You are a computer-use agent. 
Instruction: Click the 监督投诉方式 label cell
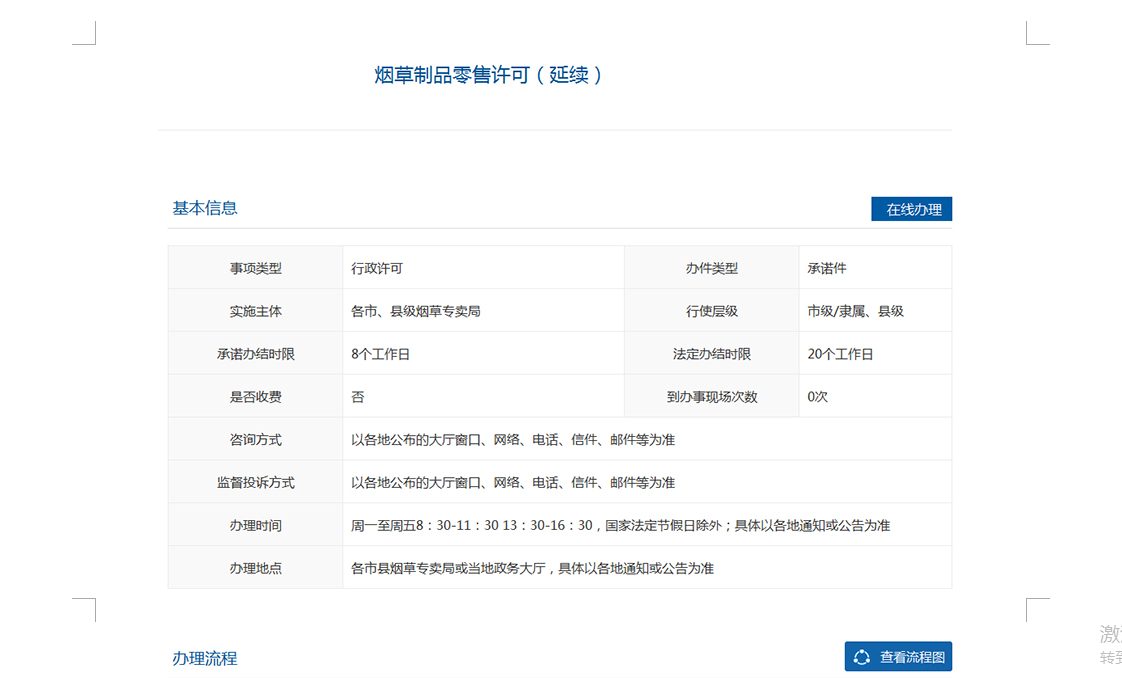pyautogui.click(x=255, y=482)
